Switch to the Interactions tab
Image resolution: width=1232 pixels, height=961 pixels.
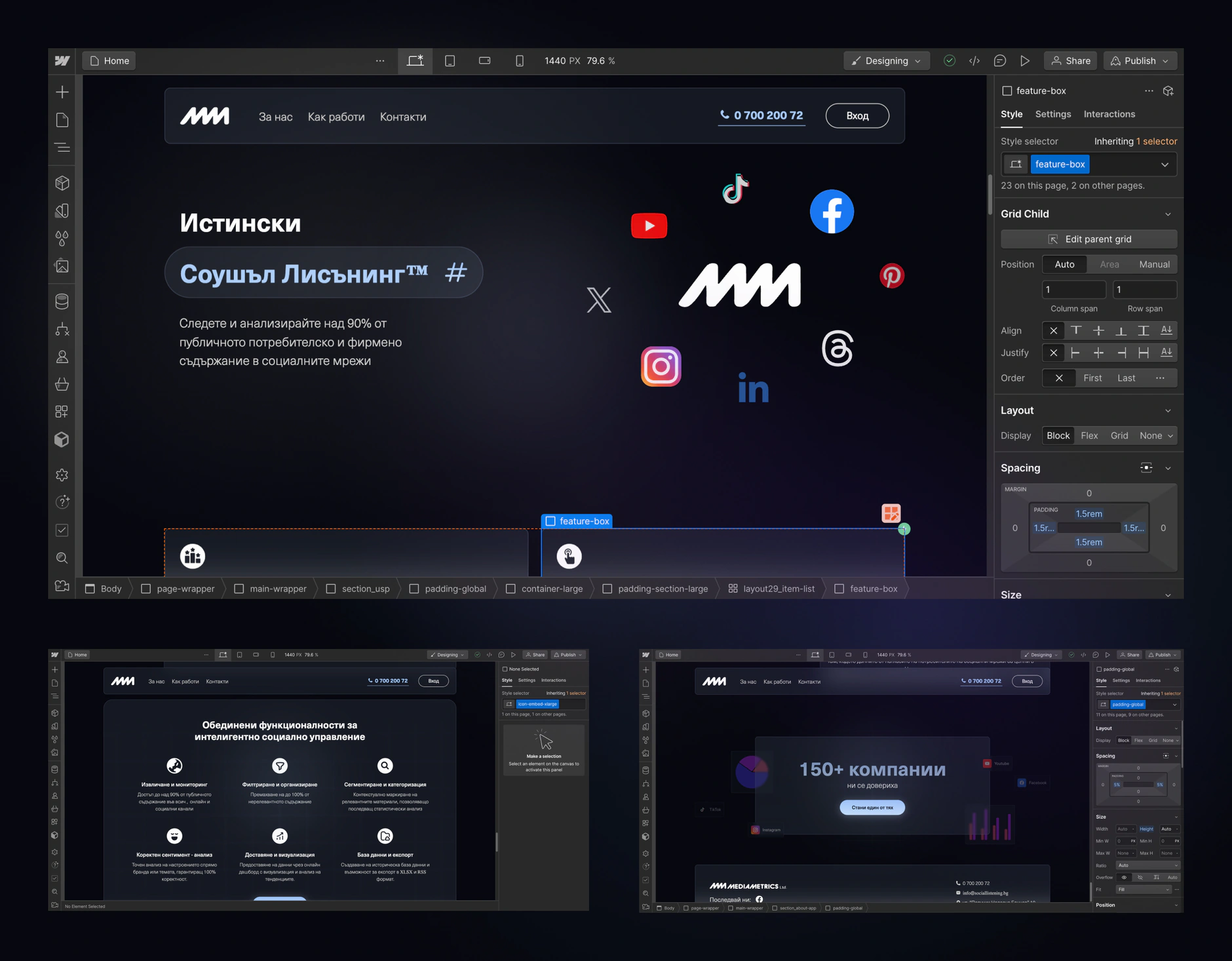(x=1109, y=114)
